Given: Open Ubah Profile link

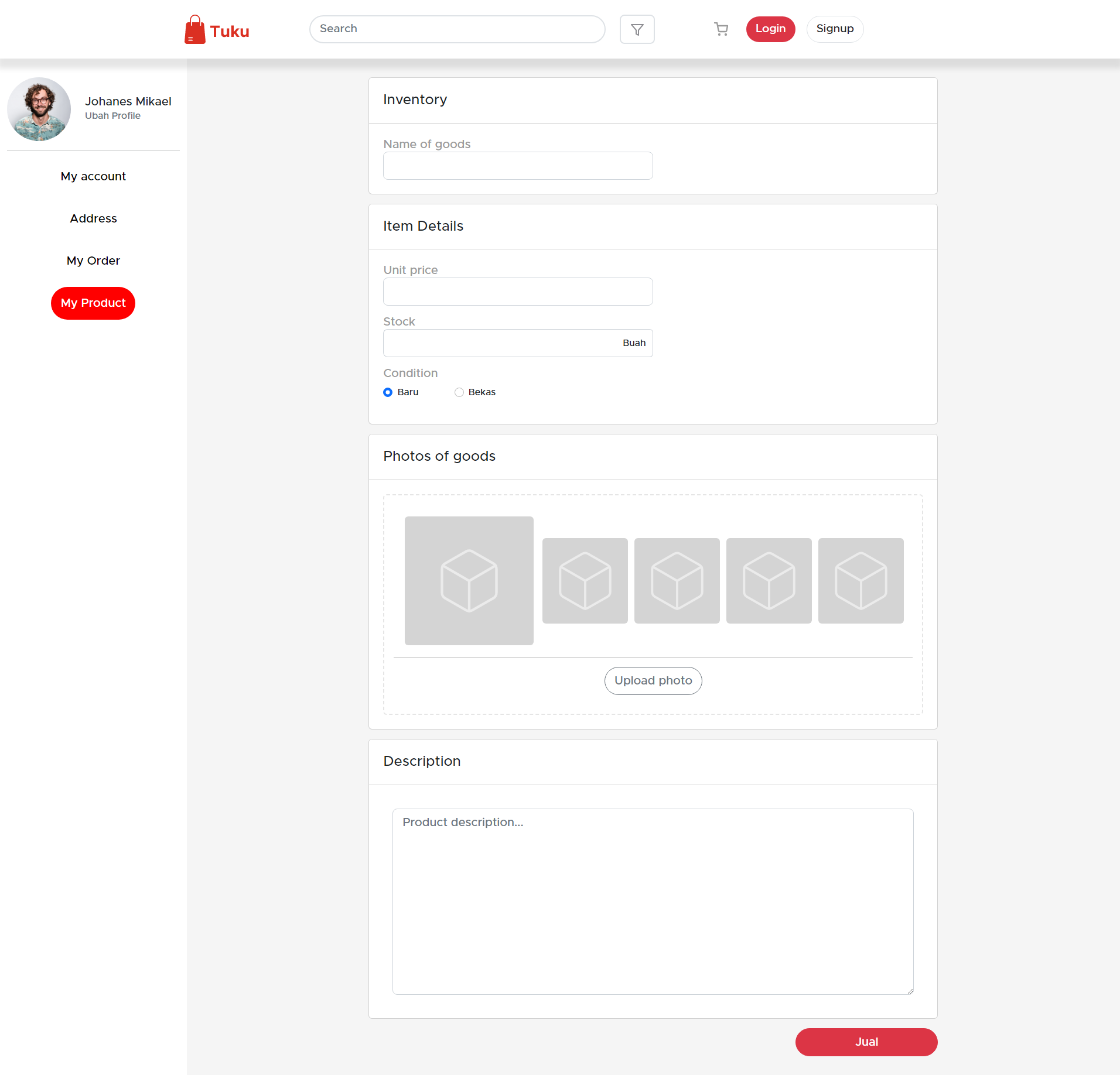Looking at the screenshot, I should tap(112, 115).
